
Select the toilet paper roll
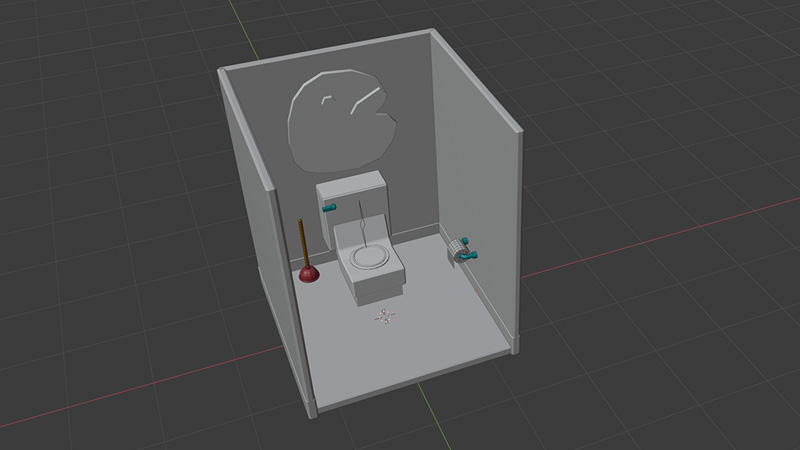(456, 252)
